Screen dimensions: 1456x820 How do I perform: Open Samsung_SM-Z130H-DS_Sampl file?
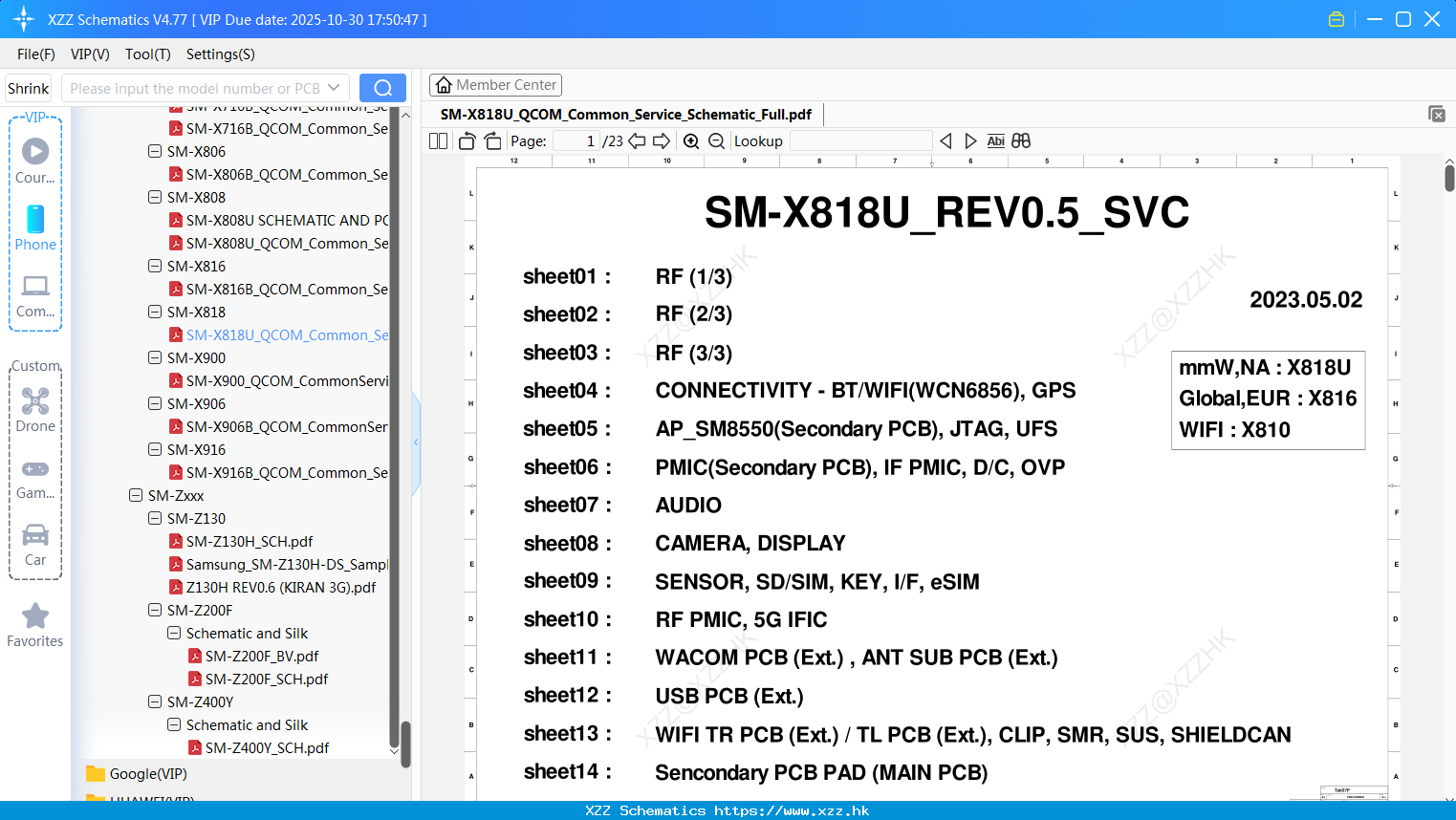click(287, 564)
